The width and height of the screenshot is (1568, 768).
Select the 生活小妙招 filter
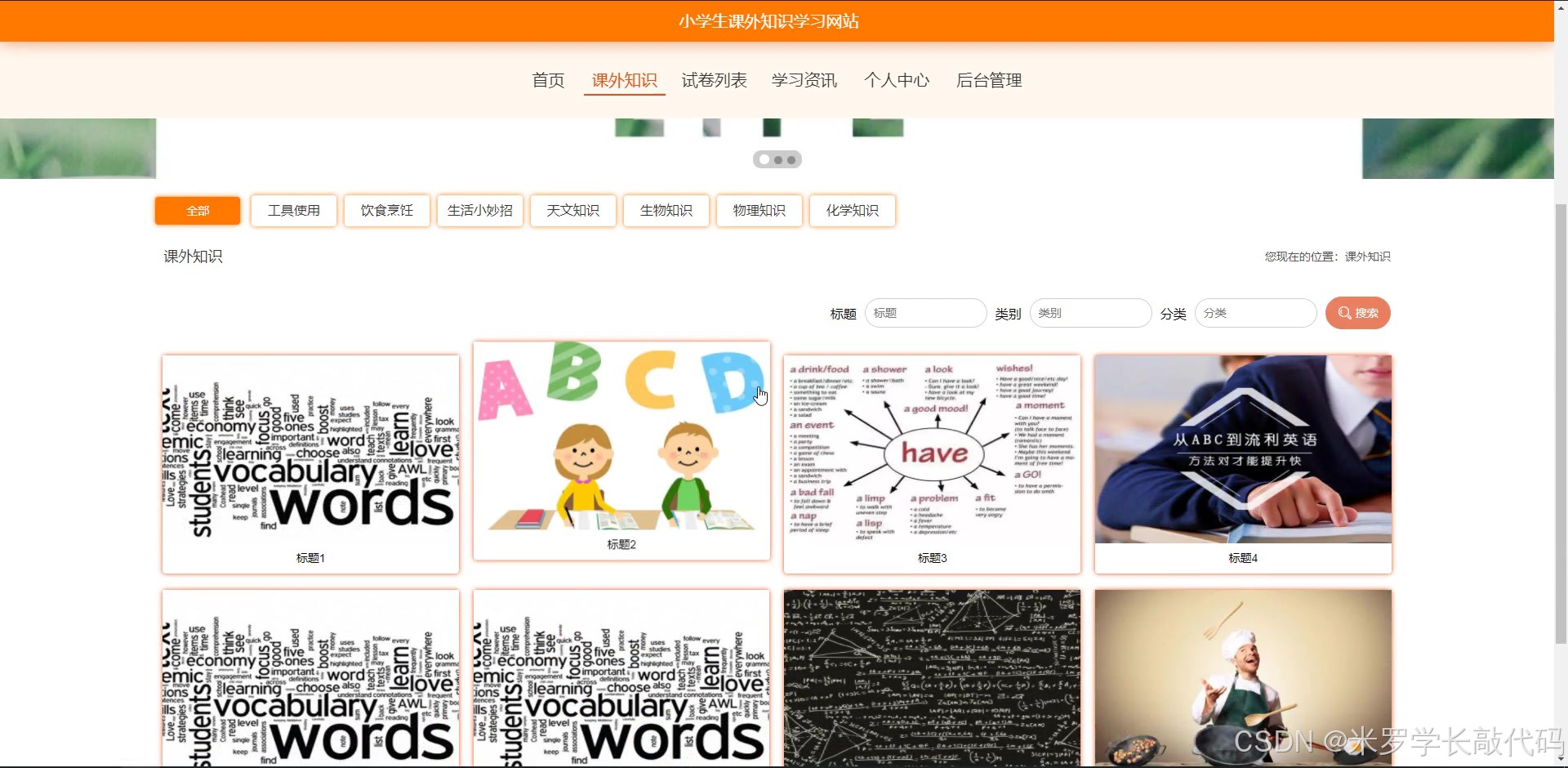tap(479, 210)
